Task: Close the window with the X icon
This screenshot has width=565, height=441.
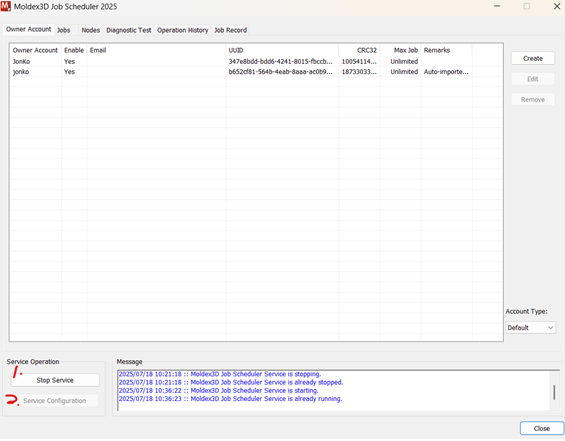Action: [x=557, y=6]
